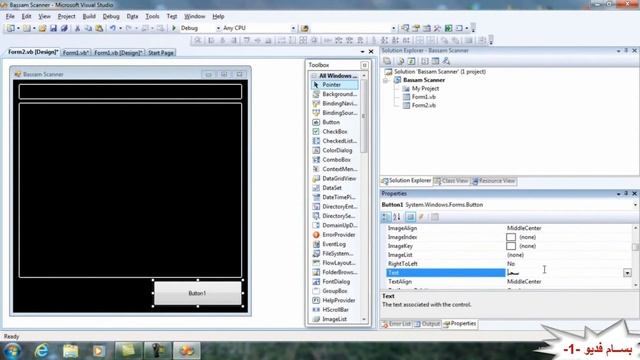
Task: Open Any CPU platform dropdown
Action: (x=293, y=28)
